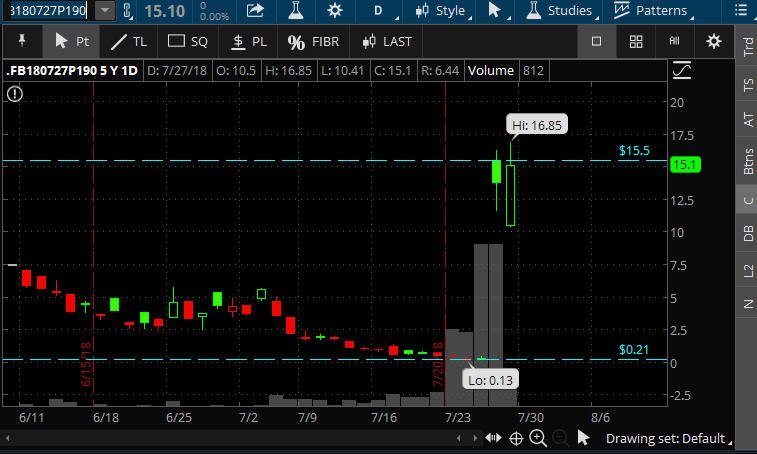Click the LAST price type button

387,42
